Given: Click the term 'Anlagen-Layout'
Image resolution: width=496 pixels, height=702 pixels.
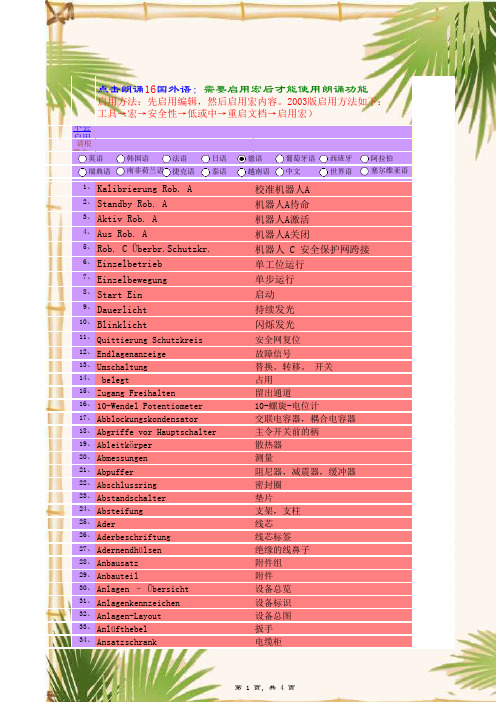Looking at the screenshot, I should point(129,616).
